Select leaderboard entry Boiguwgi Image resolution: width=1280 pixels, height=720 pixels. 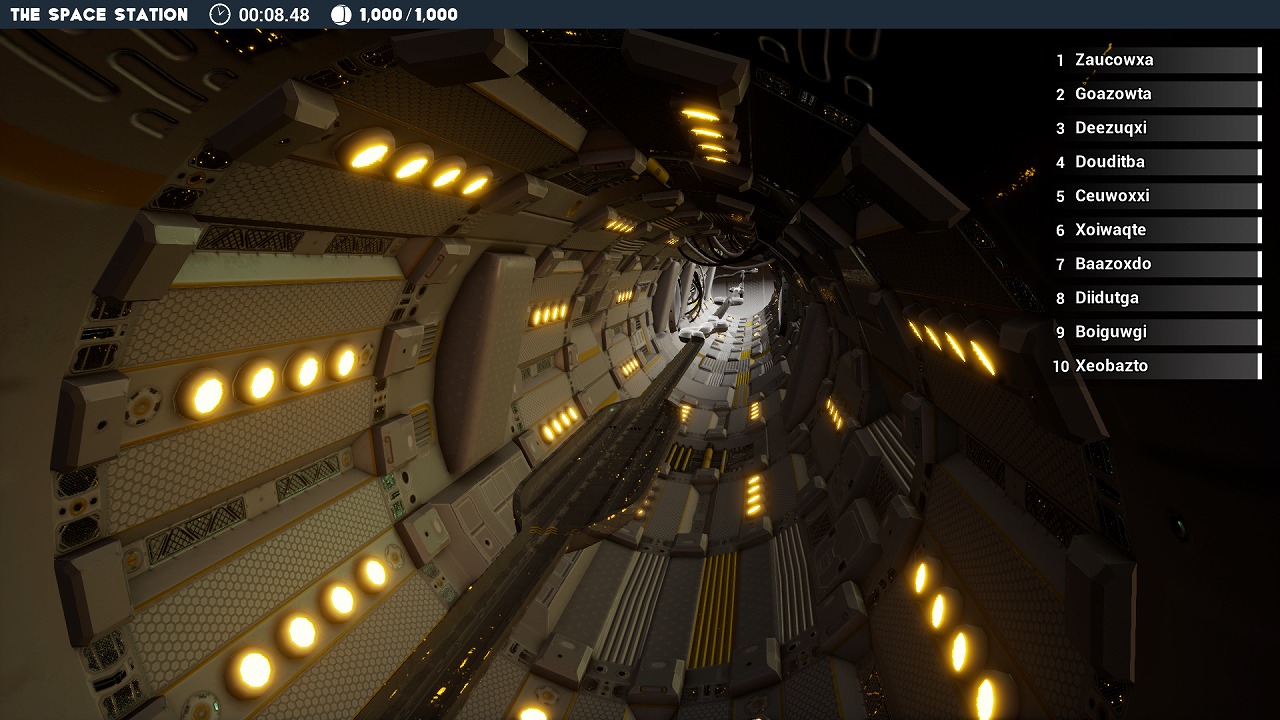point(1156,332)
